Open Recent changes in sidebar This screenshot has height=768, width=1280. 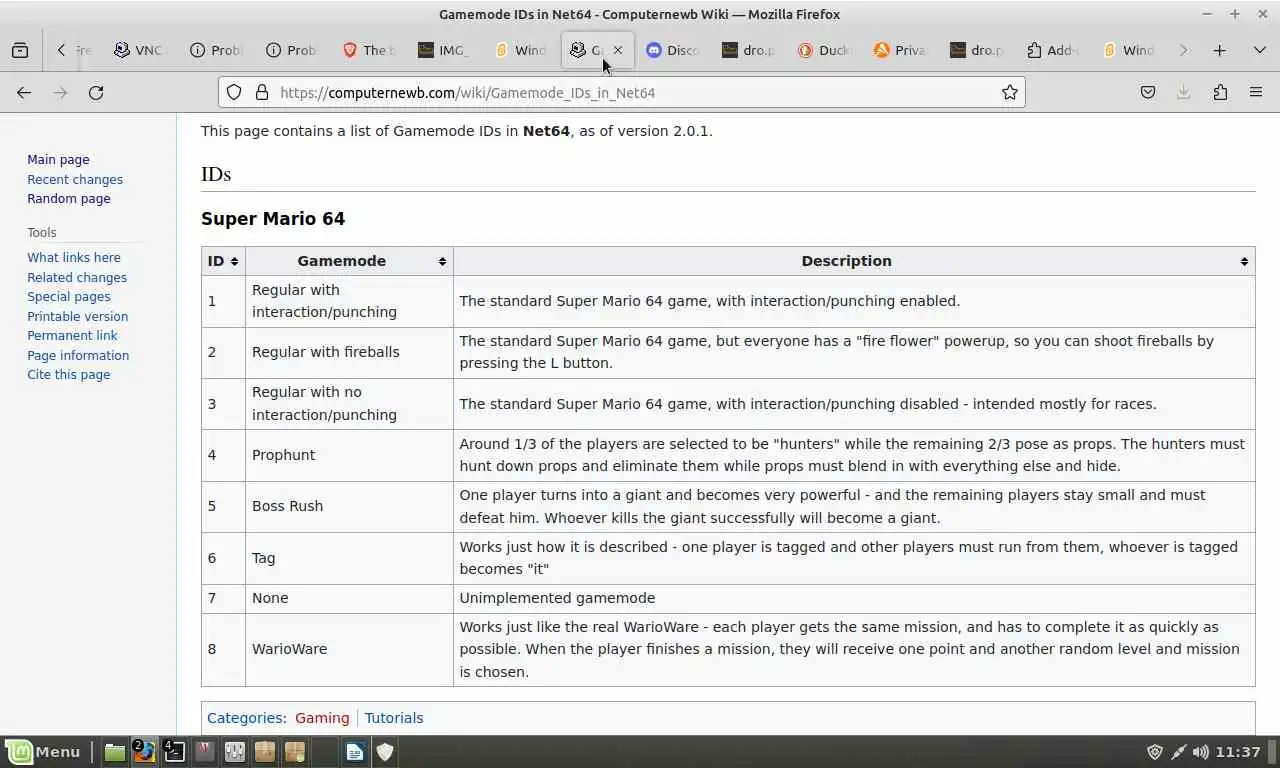tap(75, 179)
